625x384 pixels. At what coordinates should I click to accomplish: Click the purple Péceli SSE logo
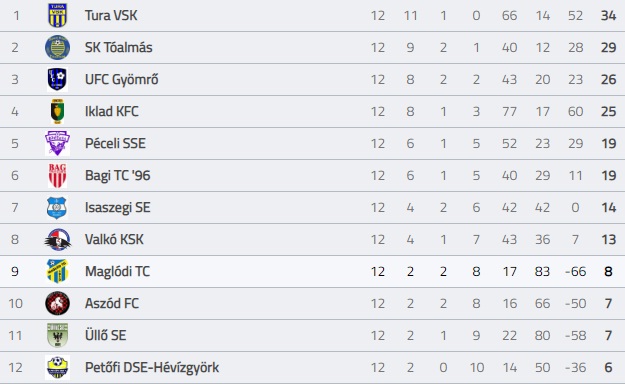57,143
